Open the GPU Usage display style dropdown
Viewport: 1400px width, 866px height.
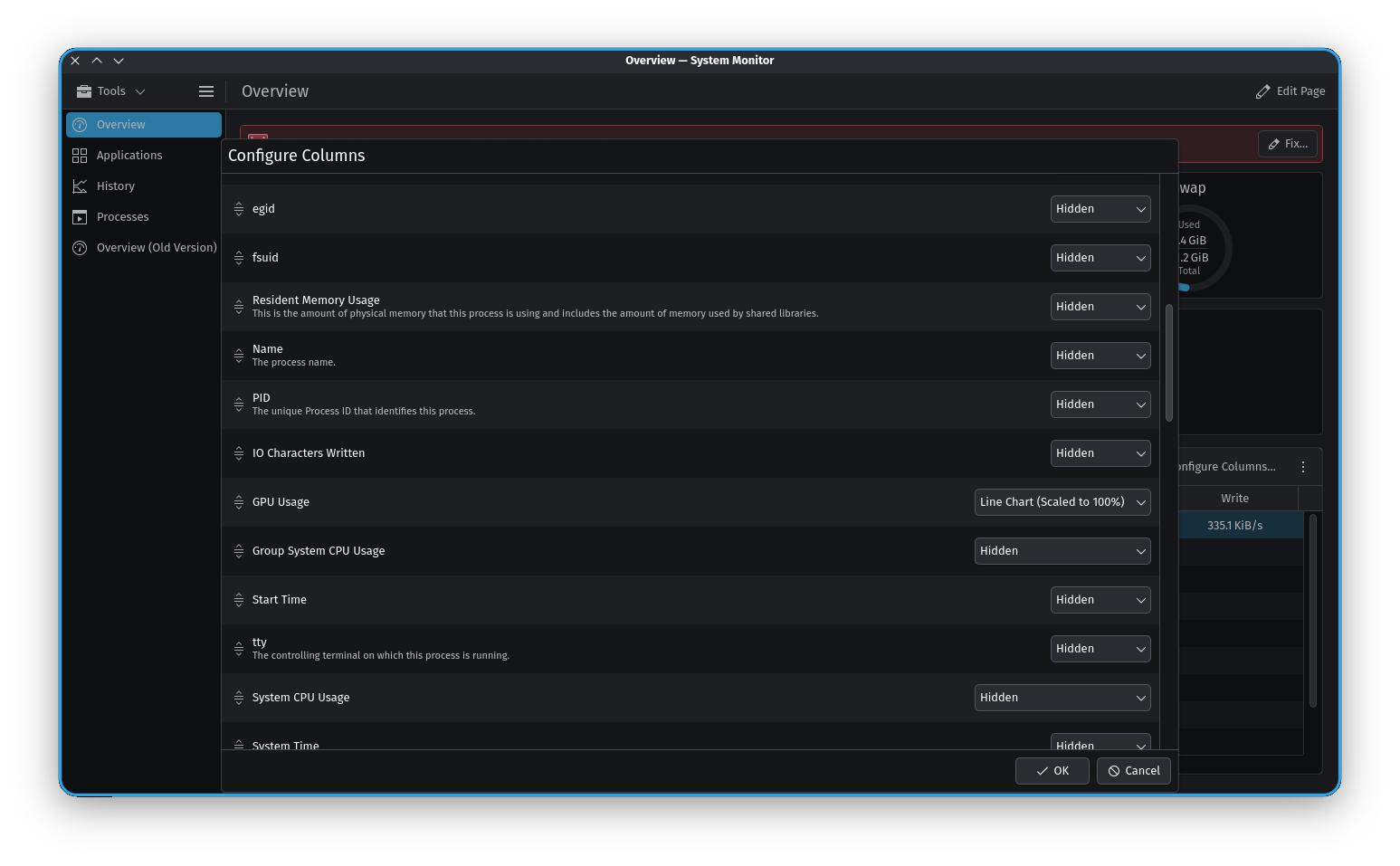1062,502
